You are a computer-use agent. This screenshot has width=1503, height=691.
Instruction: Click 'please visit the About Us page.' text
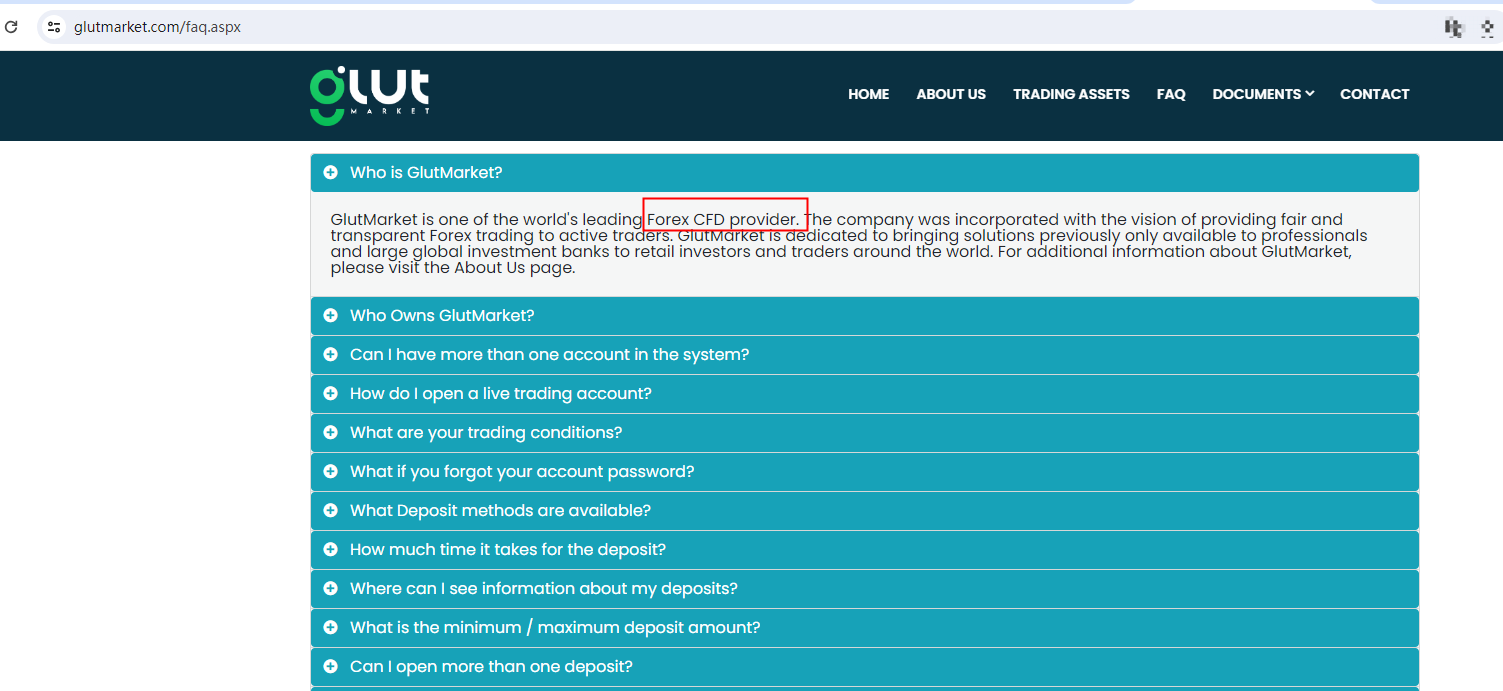click(x=453, y=268)
